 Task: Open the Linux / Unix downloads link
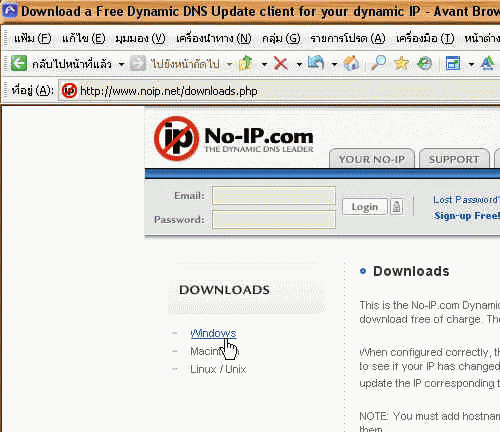218,369
